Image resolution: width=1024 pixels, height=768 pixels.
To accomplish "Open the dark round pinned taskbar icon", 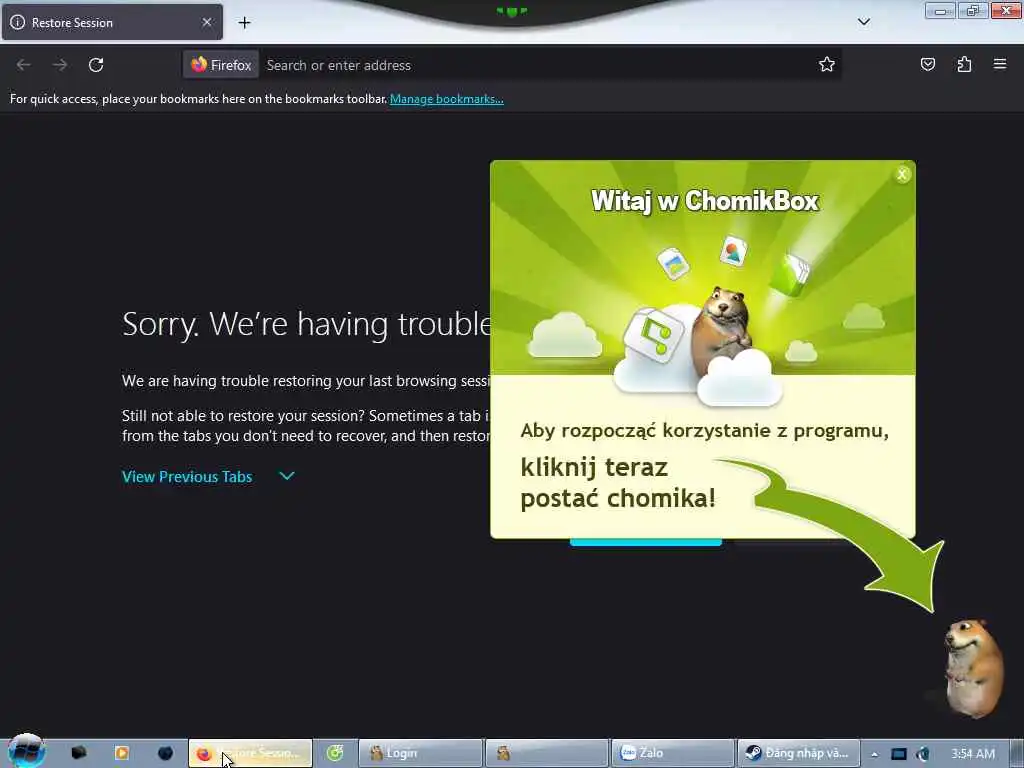I will tap(165, 753).
